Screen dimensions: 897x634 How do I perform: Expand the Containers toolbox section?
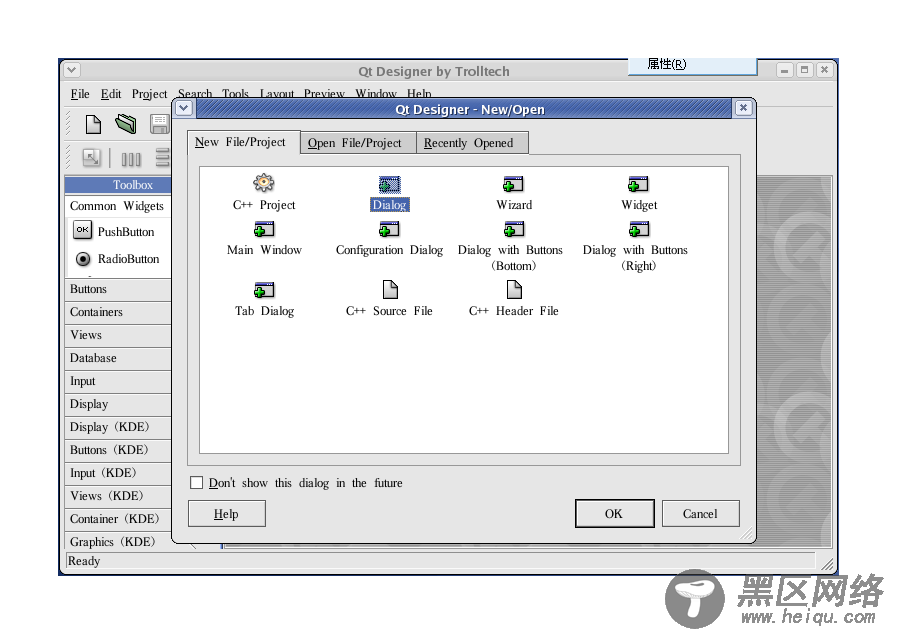pyautogui.click(x=118, y=312)
